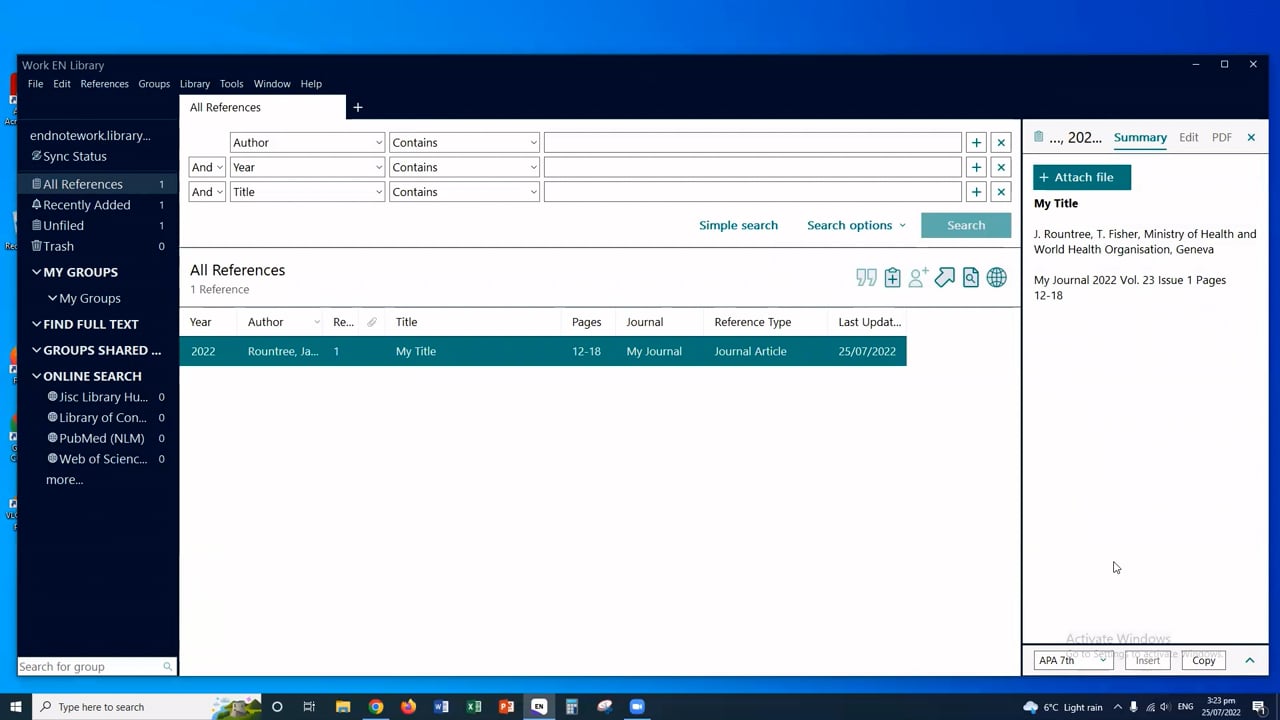Collapse the ONLINE SEARCH section
This screenshot has height=720, width=1280.
pos(36,376)
